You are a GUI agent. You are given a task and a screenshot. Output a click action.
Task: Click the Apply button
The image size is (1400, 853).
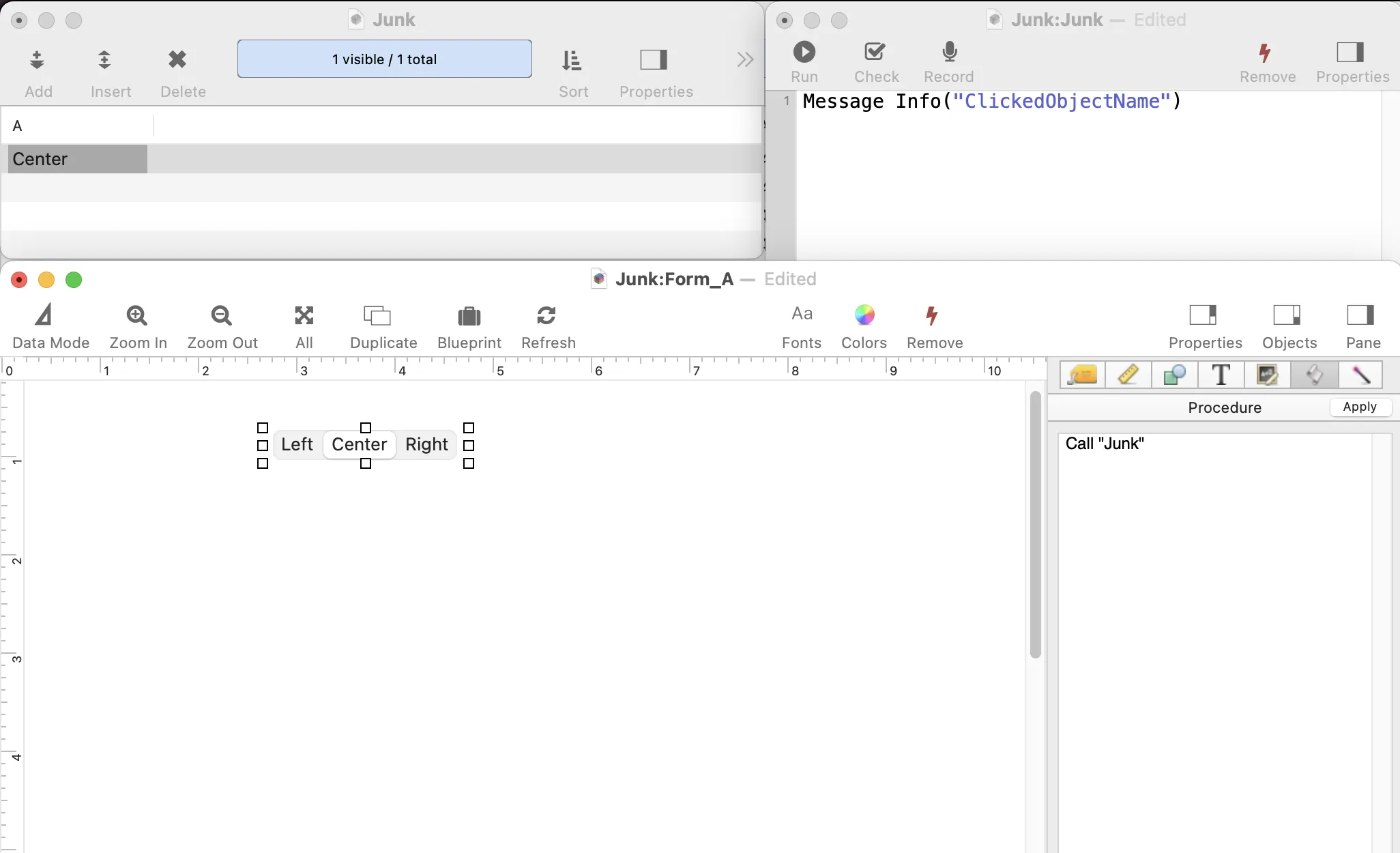[1360, 407]
